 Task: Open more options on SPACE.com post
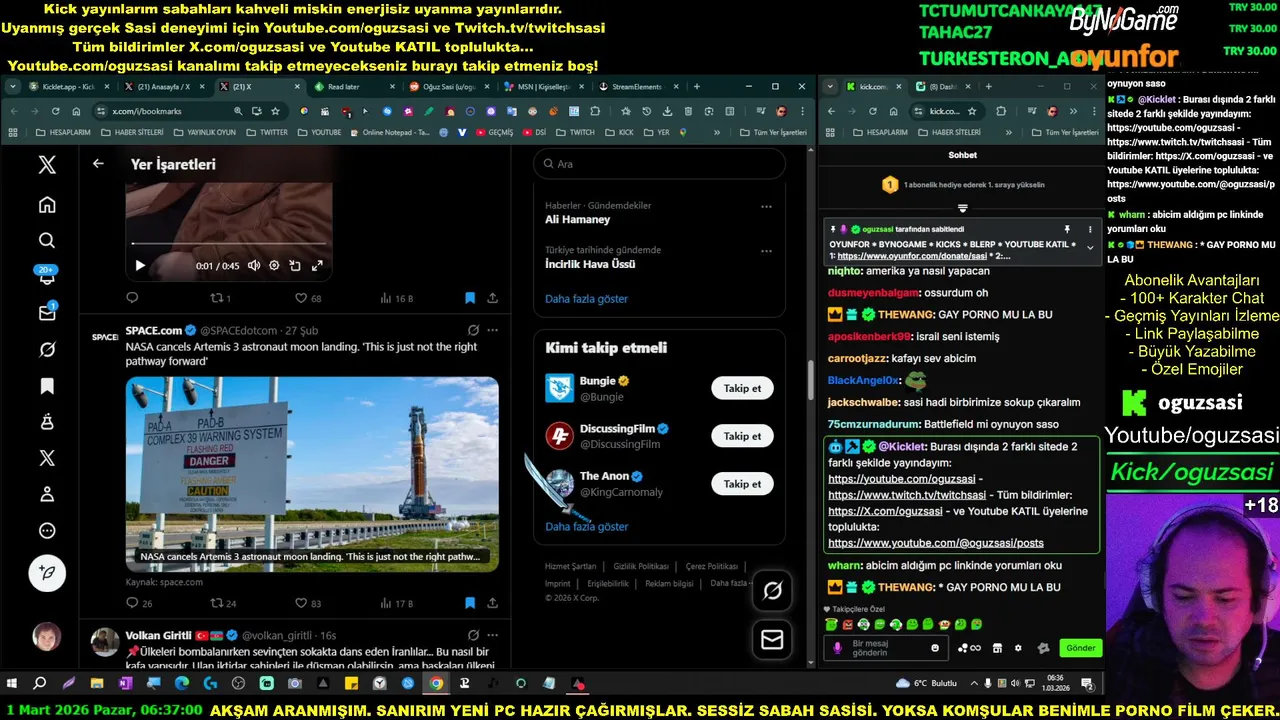[x=492, y=330]
